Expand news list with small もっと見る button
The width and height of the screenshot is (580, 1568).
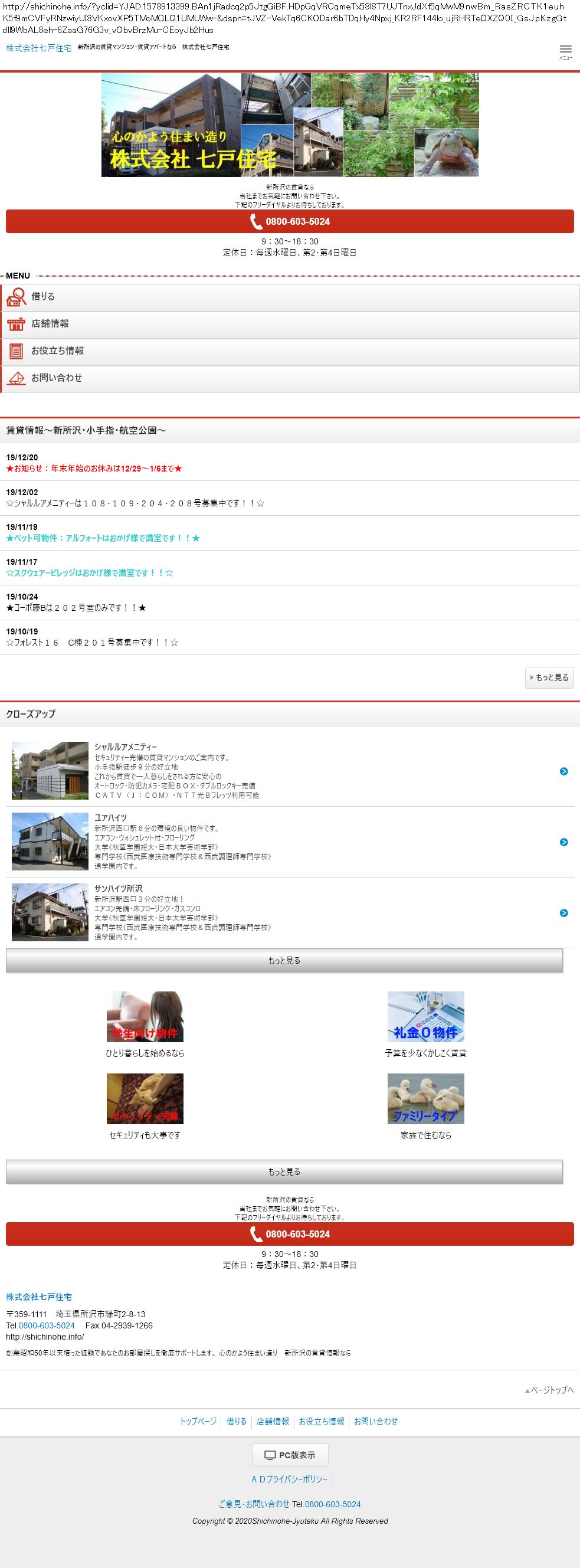tap(549, 677)
